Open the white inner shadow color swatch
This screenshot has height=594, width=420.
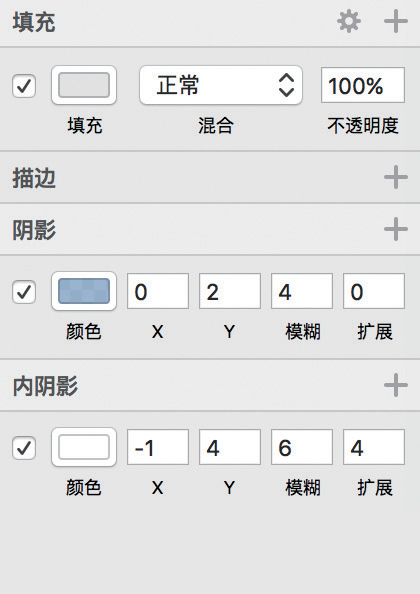(x=84, y=447)
